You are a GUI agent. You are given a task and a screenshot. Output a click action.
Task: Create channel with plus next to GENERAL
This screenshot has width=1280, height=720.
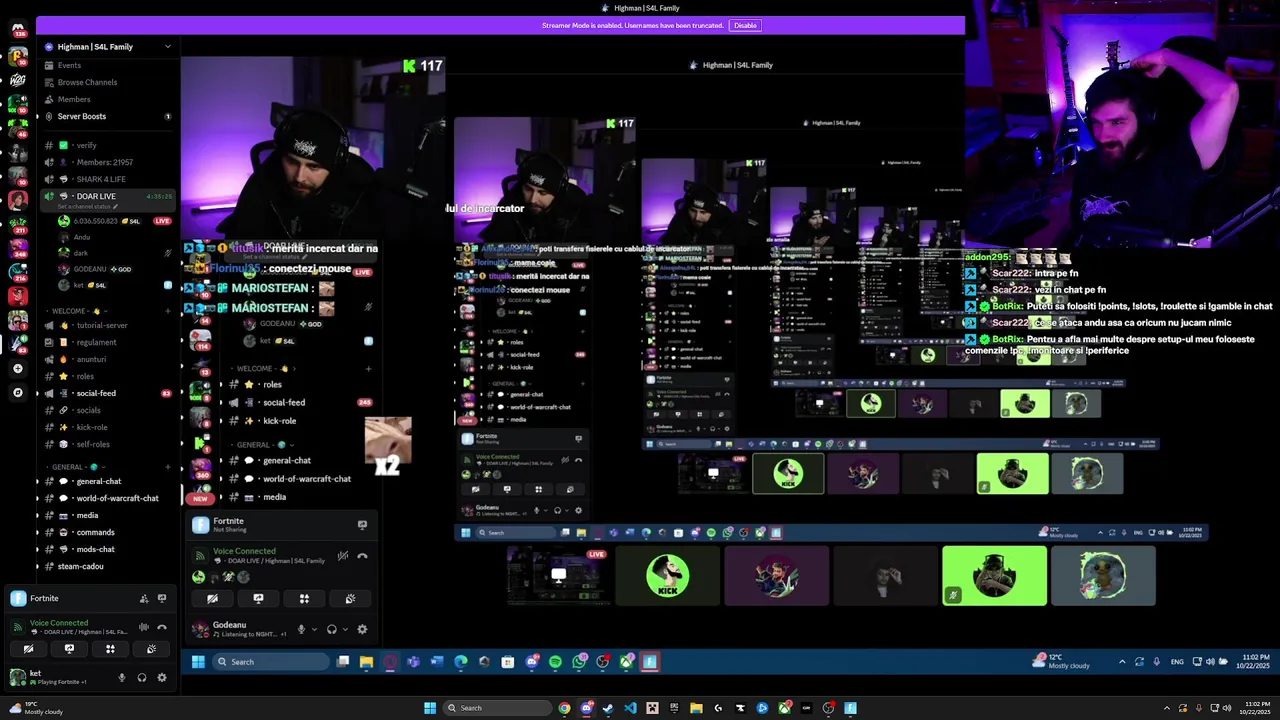point(167,467)
